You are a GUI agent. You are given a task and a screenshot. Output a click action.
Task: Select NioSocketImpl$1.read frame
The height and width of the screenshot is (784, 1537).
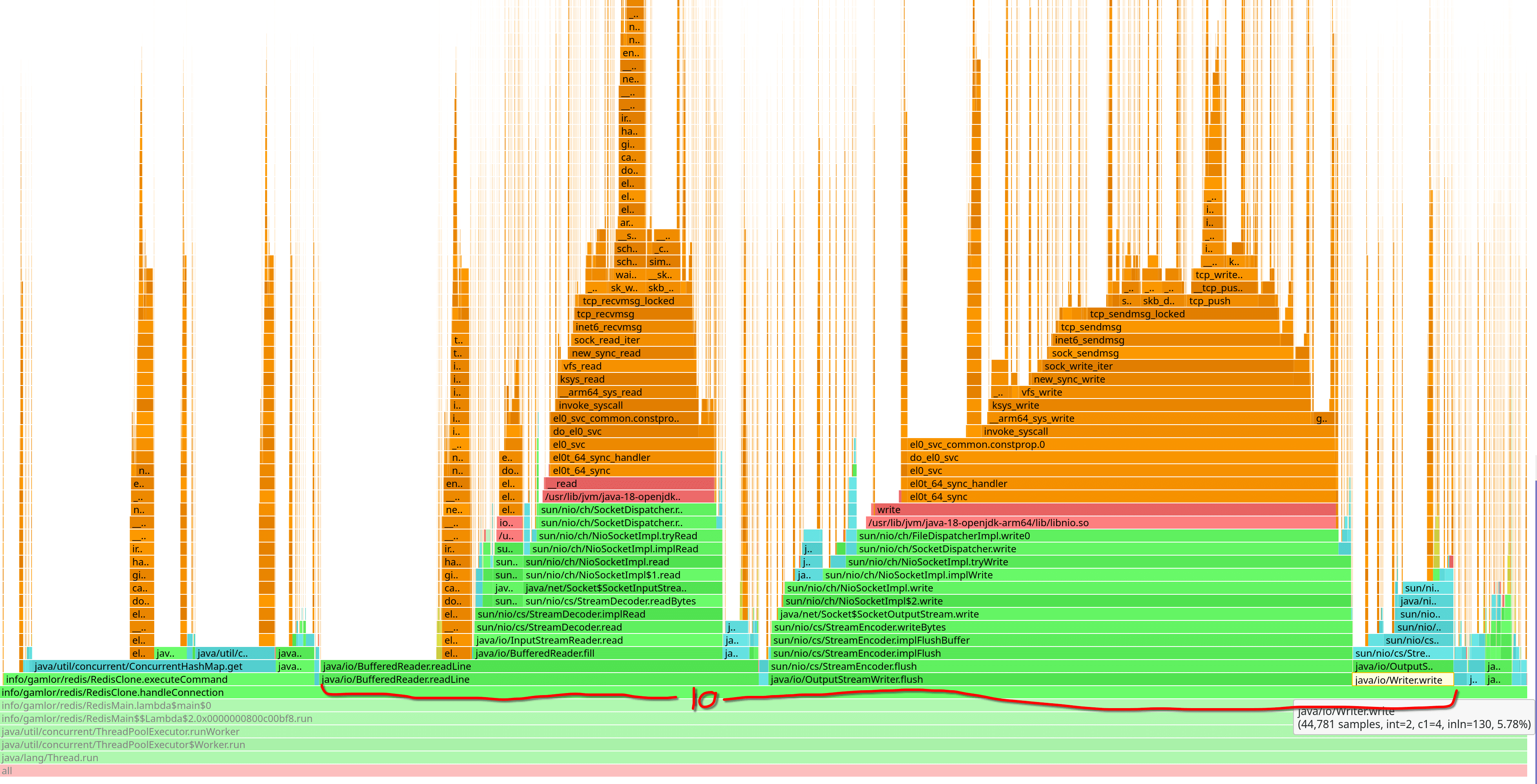(622, 575)
